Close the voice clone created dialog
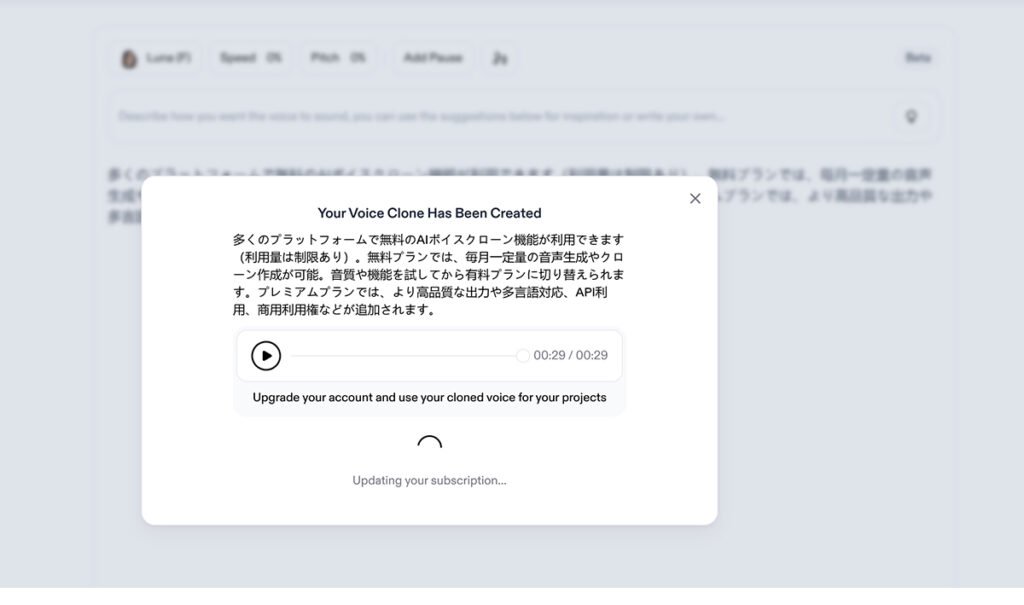The height and width of the screenshot is (605, 1024). [x=695, y=198]
